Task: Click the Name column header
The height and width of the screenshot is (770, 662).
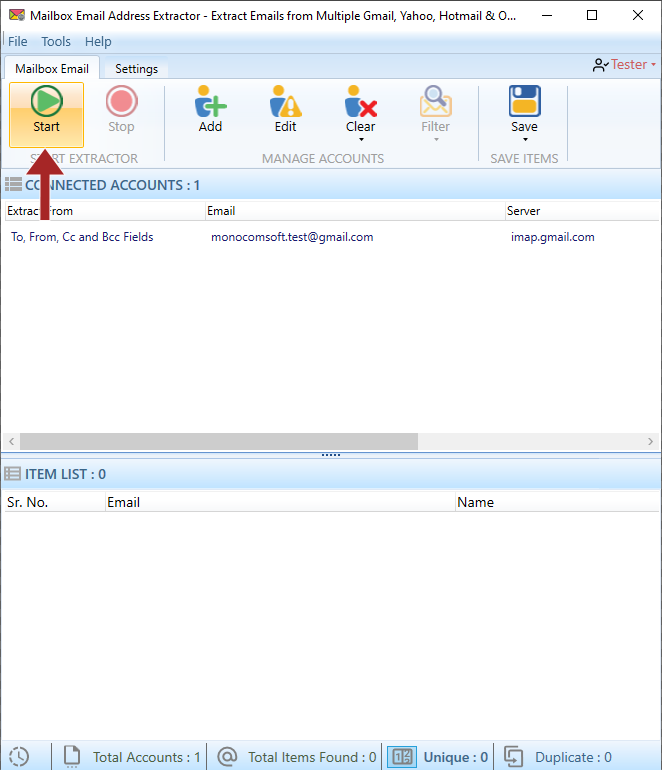Action: point(557,502)
